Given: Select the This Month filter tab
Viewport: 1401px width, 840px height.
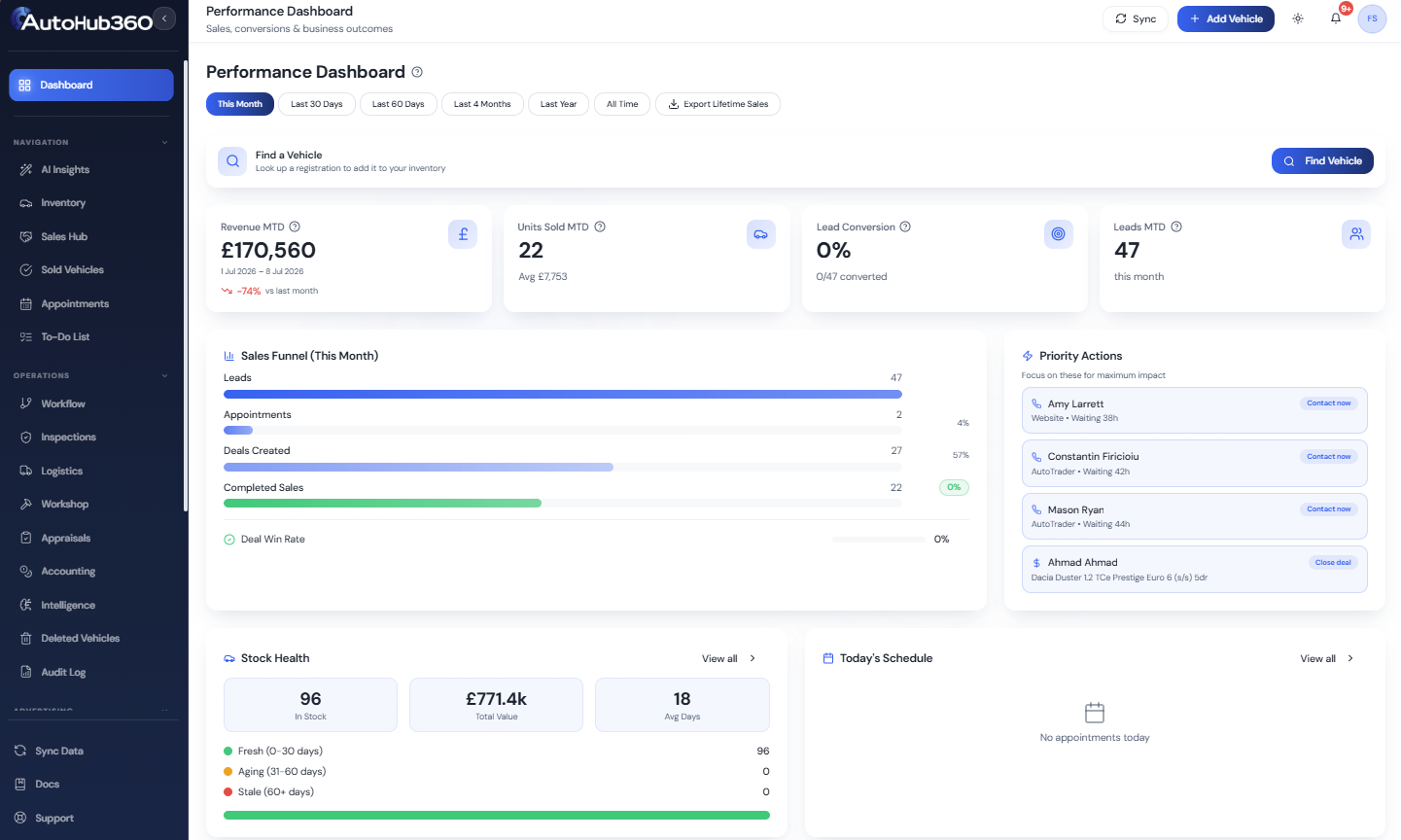Looking at the screenshot, I should tap(240, 104).
